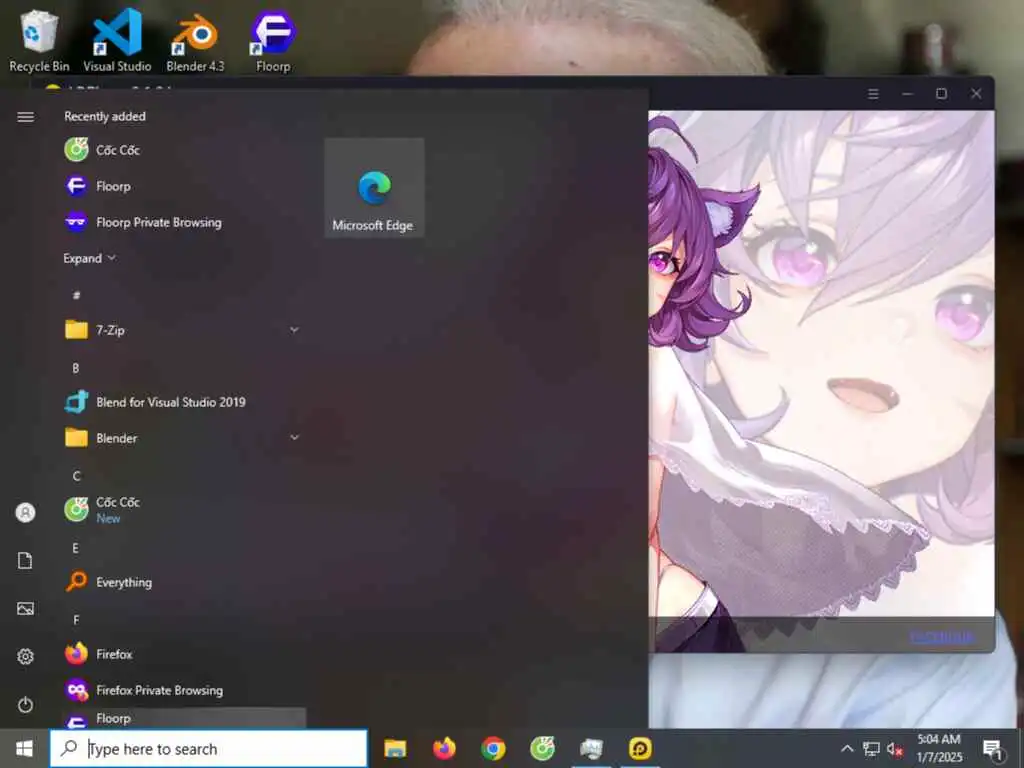Open the hamburger menu in the image window

point(873,94)
